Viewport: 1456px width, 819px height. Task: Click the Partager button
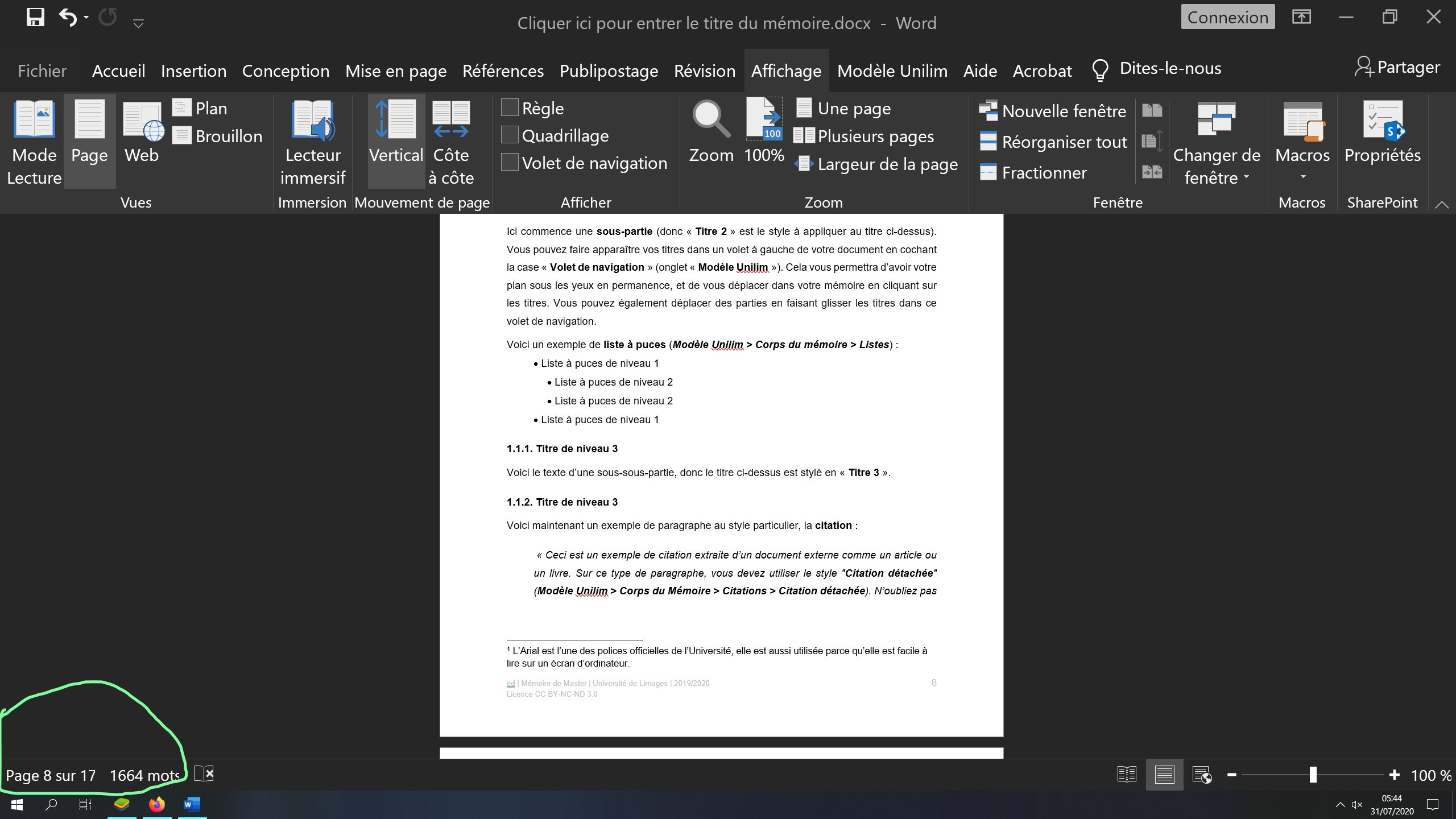point(1397,68)
